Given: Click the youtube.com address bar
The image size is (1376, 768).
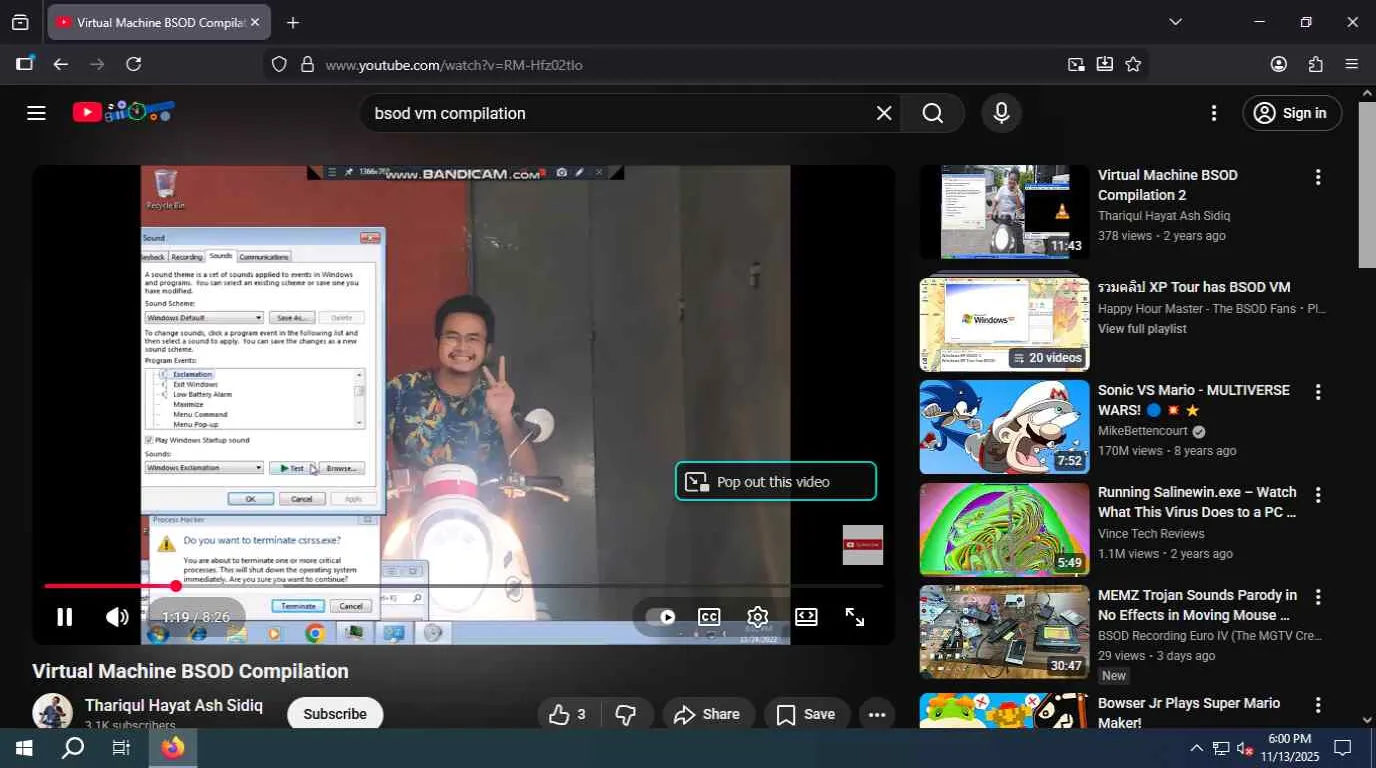Looking at the screenshot, I should pos(690,64).
